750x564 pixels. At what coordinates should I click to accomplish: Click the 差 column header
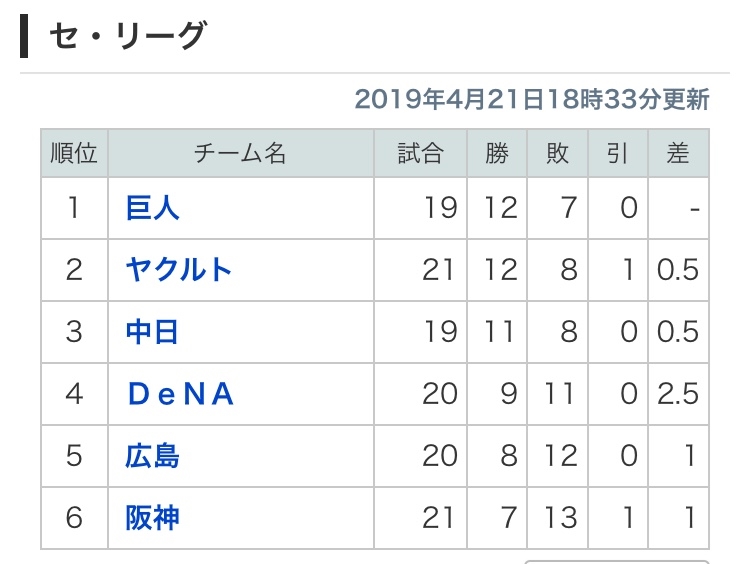(x=678, y=153)
